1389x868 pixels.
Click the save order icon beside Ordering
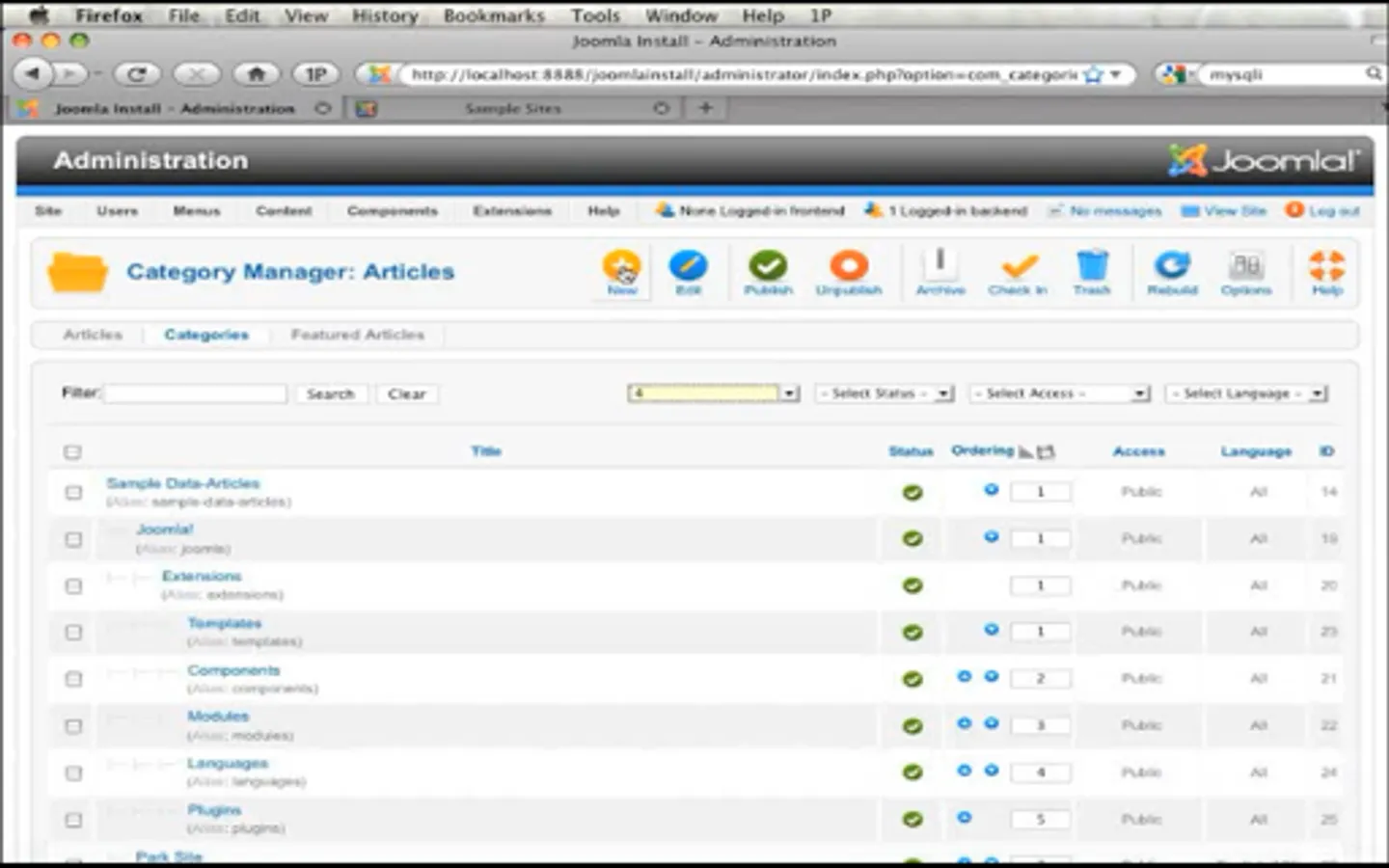(x=1046, y=451)
